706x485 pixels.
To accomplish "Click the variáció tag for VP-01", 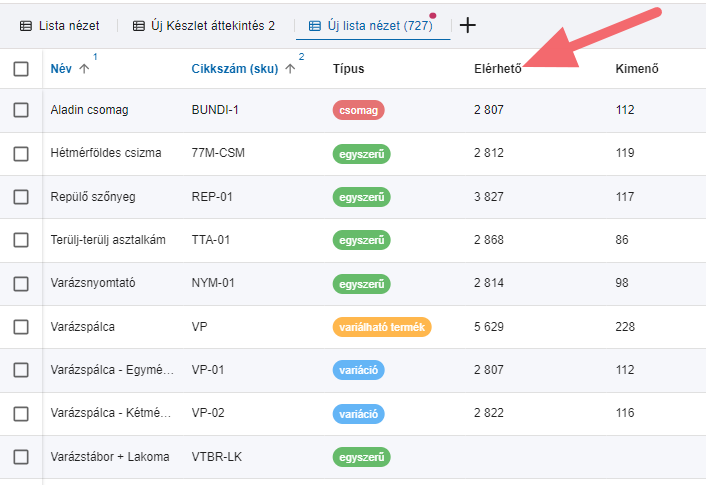I will (x=358, y=371).
